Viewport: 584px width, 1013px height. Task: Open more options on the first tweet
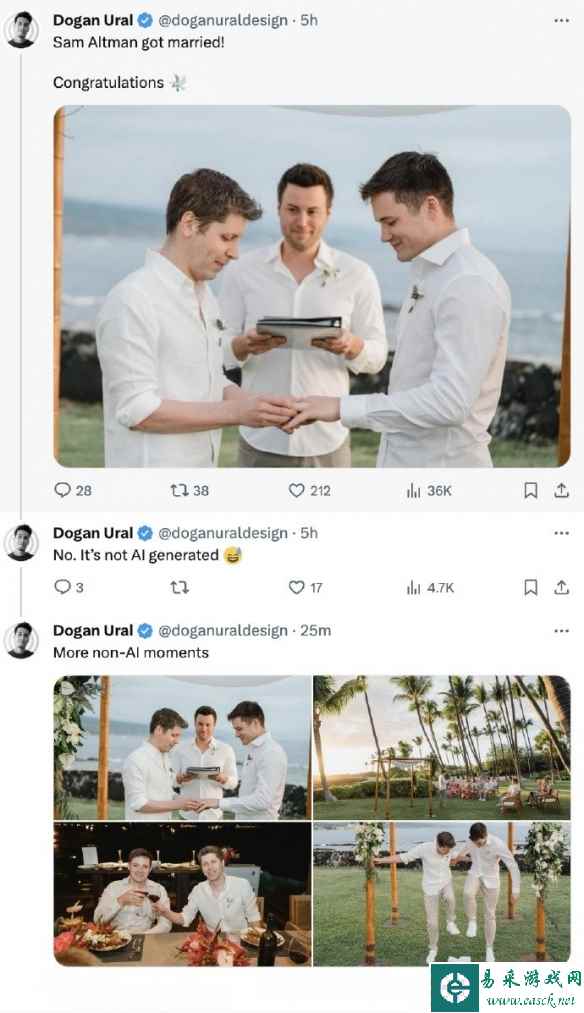click(x=561, y=18)
